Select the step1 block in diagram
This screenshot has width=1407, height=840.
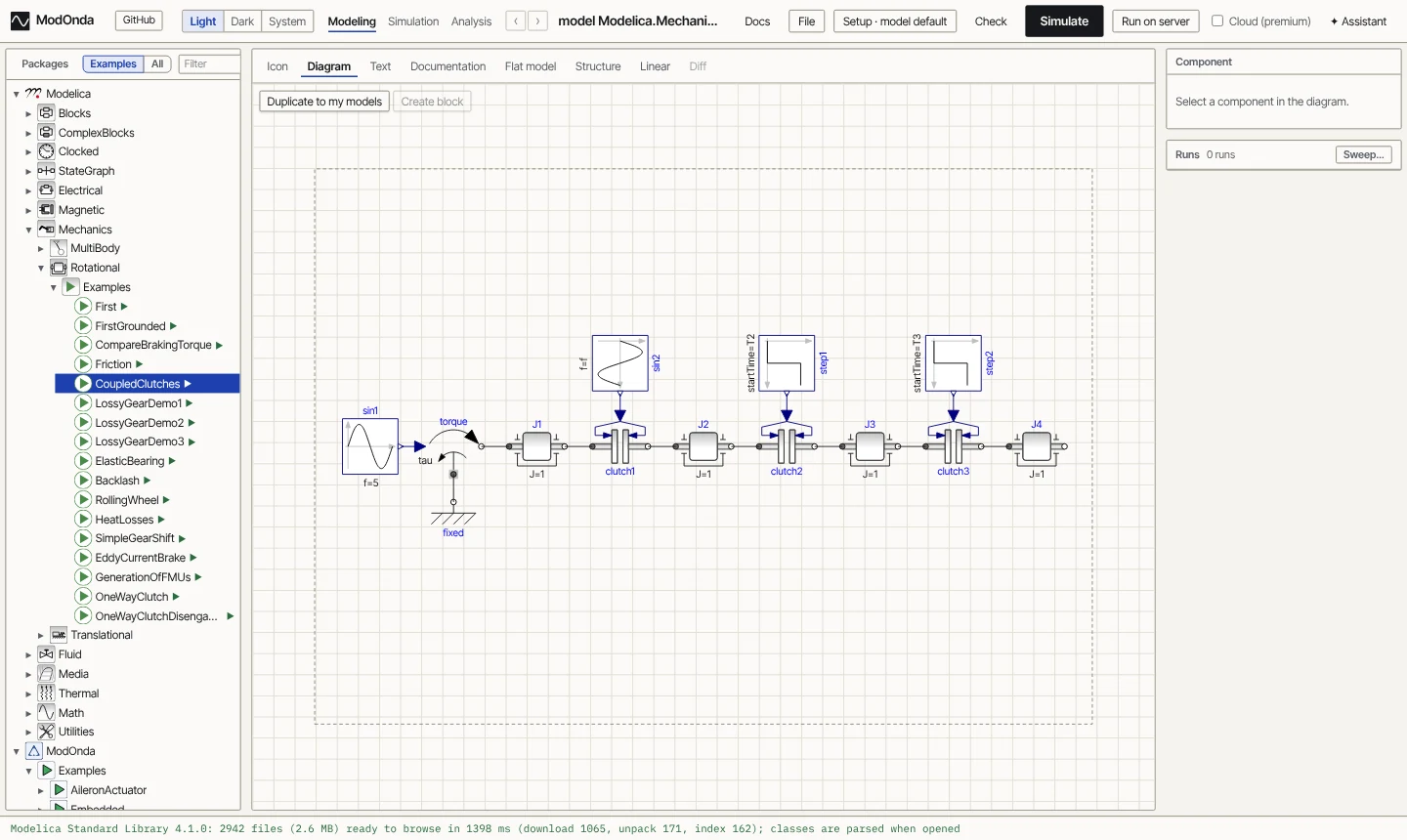pyautogui.click(x=787, y=363)
